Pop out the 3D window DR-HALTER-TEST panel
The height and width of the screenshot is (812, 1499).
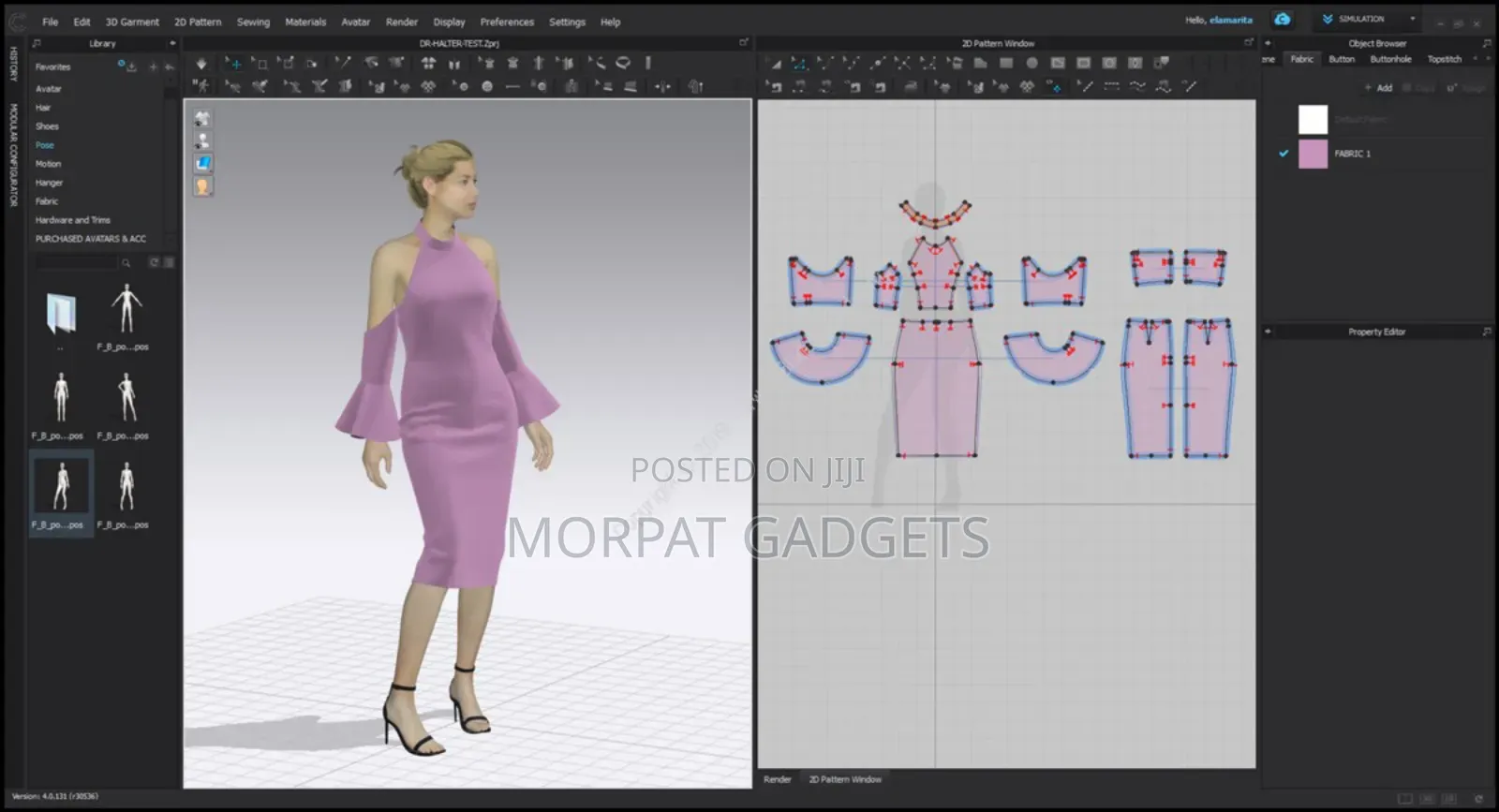pos(744,43)
